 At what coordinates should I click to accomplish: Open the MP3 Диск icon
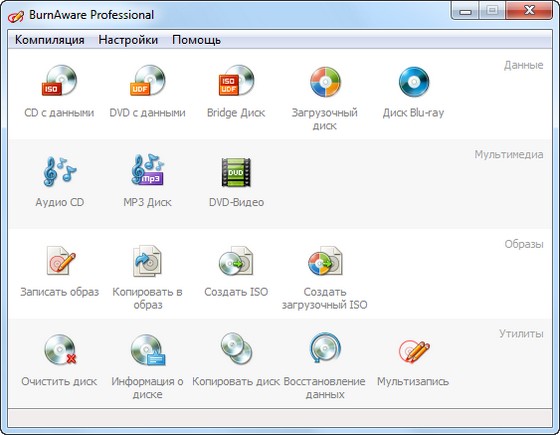point(148,170)
